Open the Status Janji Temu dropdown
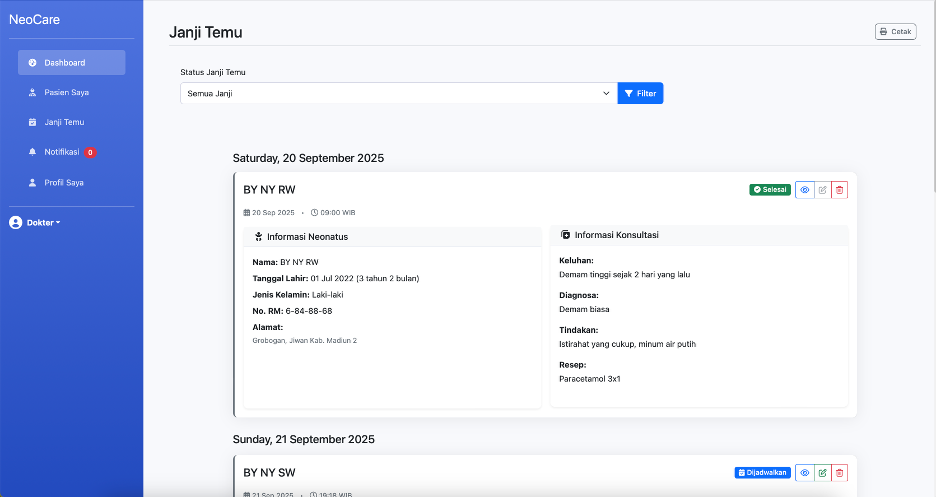This screenshot has width=936, height=498. 398,93
